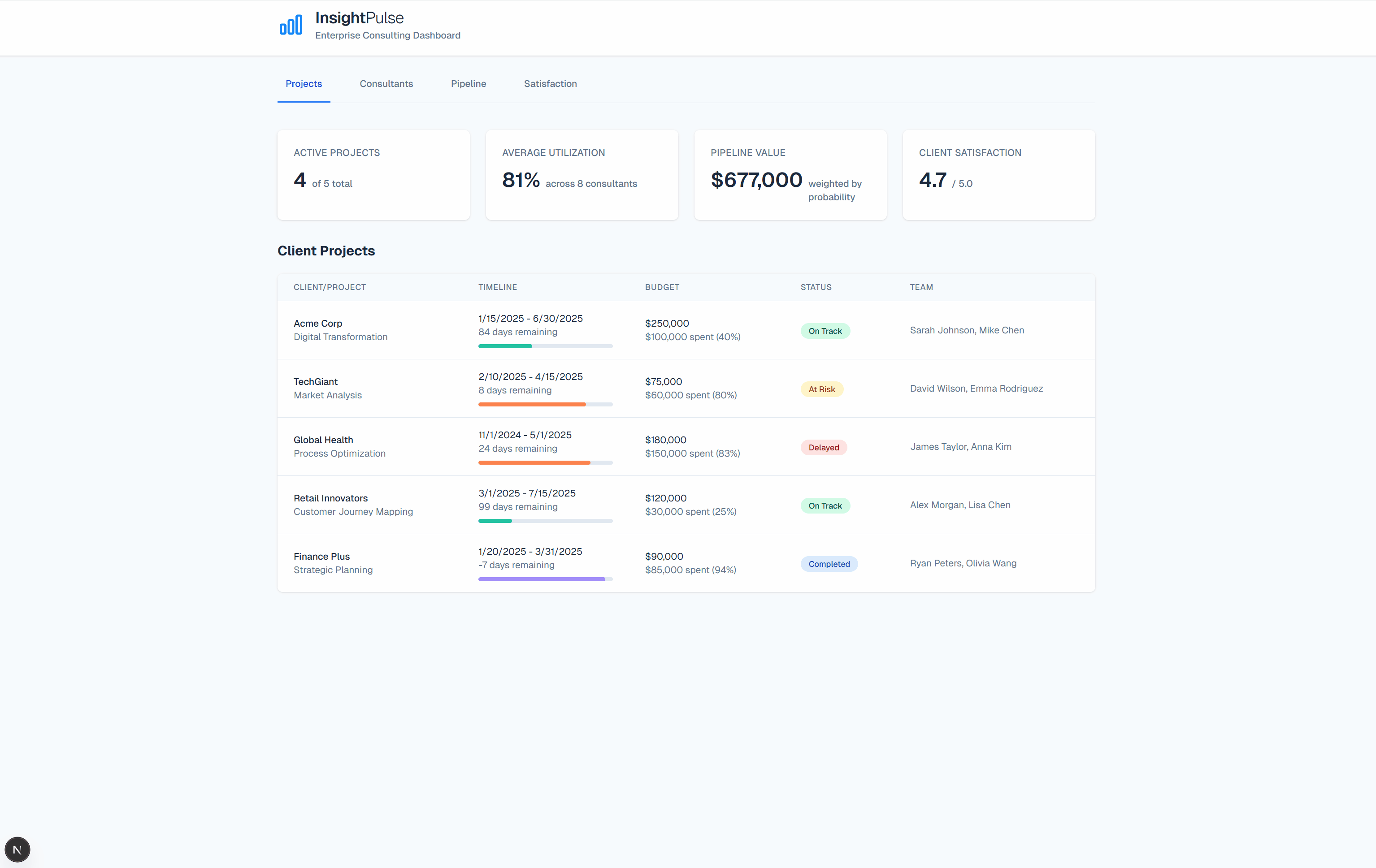Click the Delayed status badge
Screen dimensions: 1376x868
tap(824, 448)
